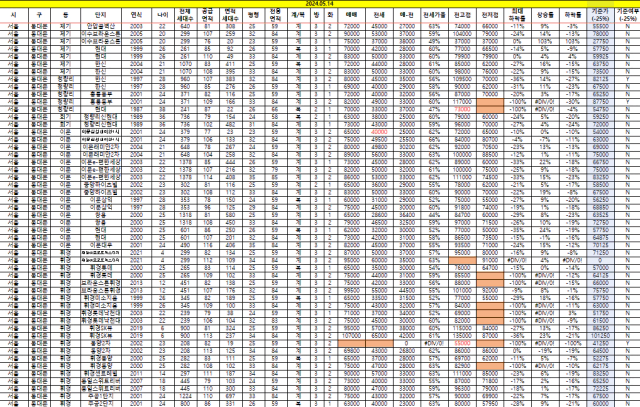Click the 2024.05.14 date in yellow bar

pos(320,4)
